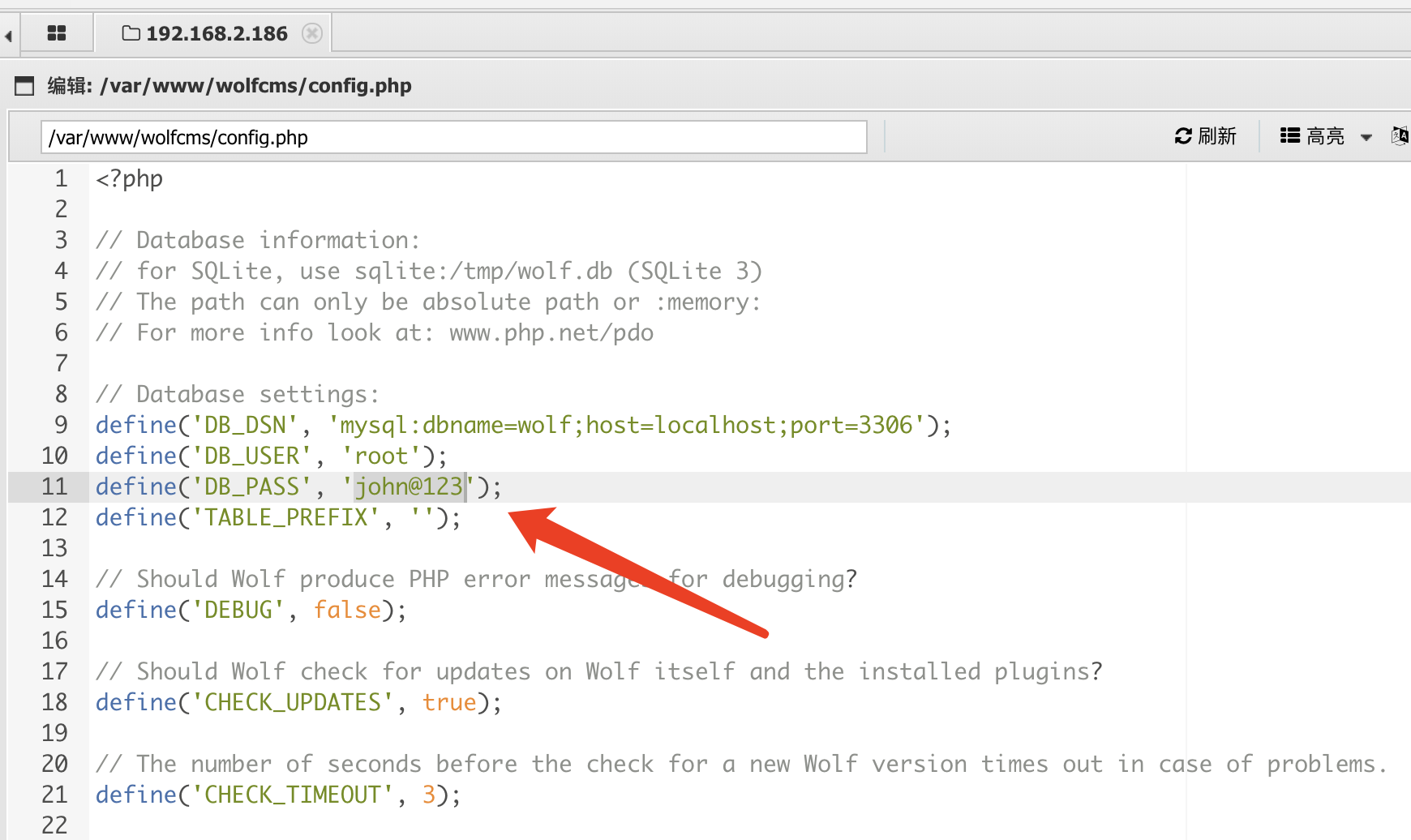Open the 高亮 syntax highlight menu
The width and height of the screenshot is (1411, 840).
point(1325,136)
